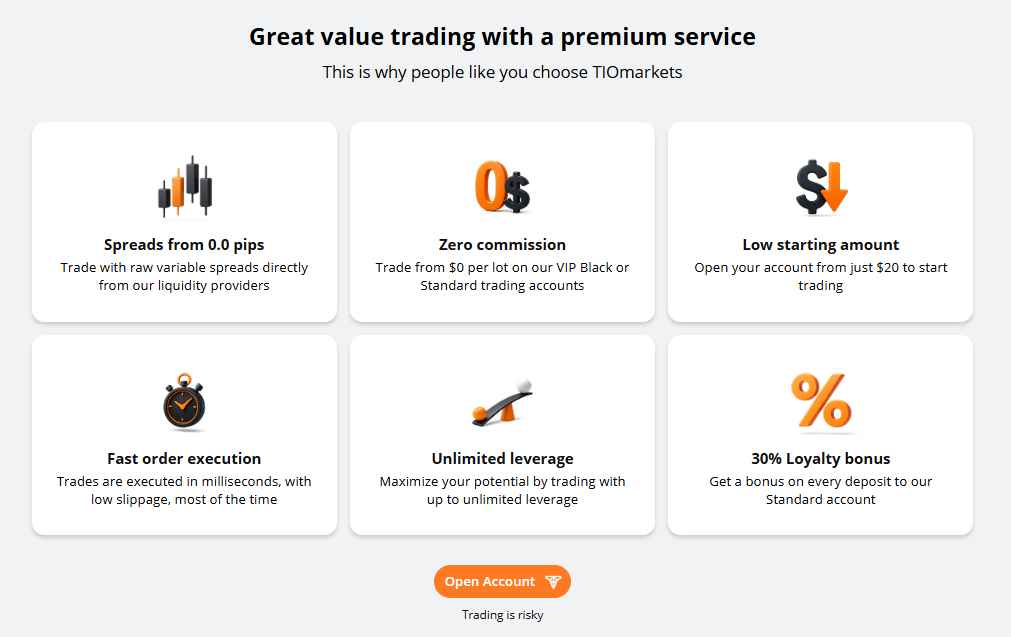The height and width of the screenshot is (637, 1011).
Task: Click the why people choose TIOmarkets subtitle
Action: 502,72
